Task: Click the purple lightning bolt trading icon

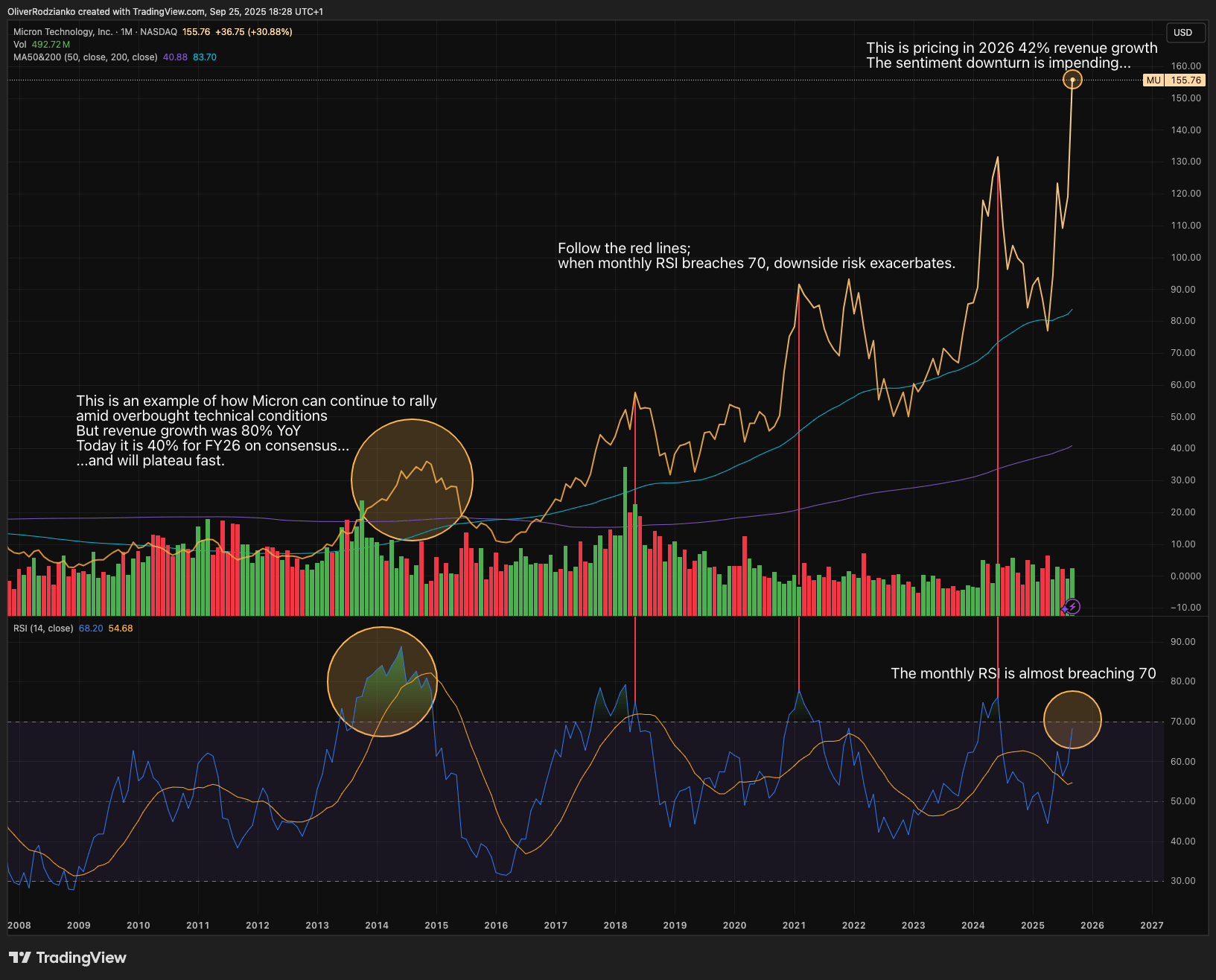Action: click(x=1073, y=606)
